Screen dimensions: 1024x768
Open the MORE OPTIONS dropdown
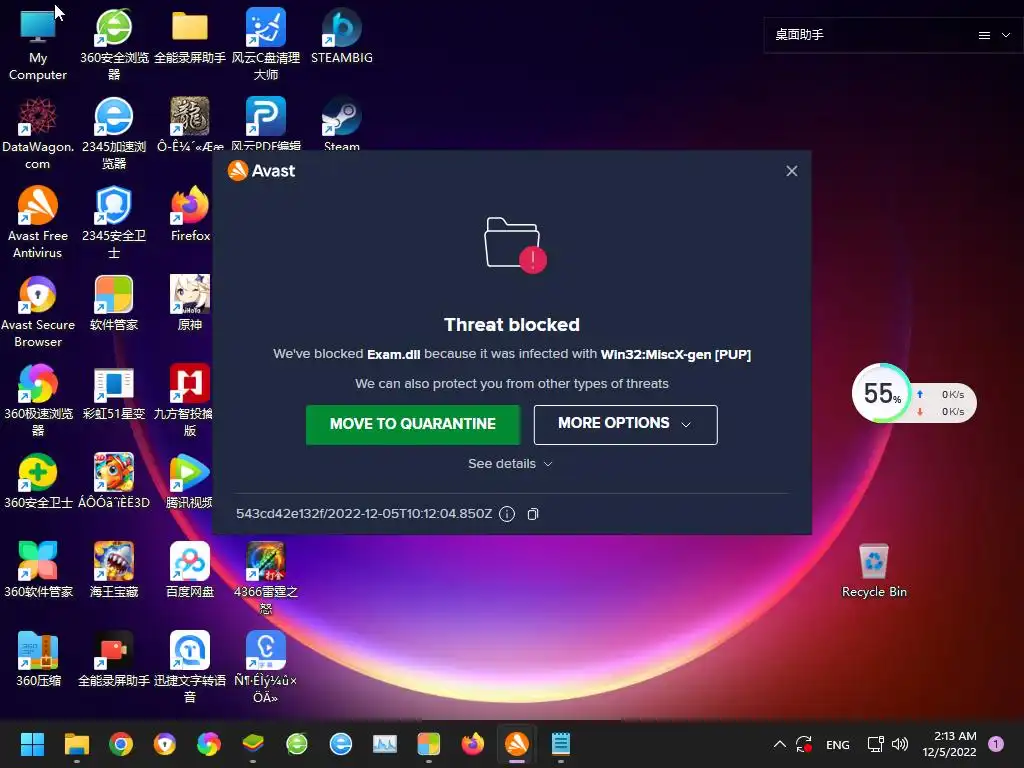[625, 424]
